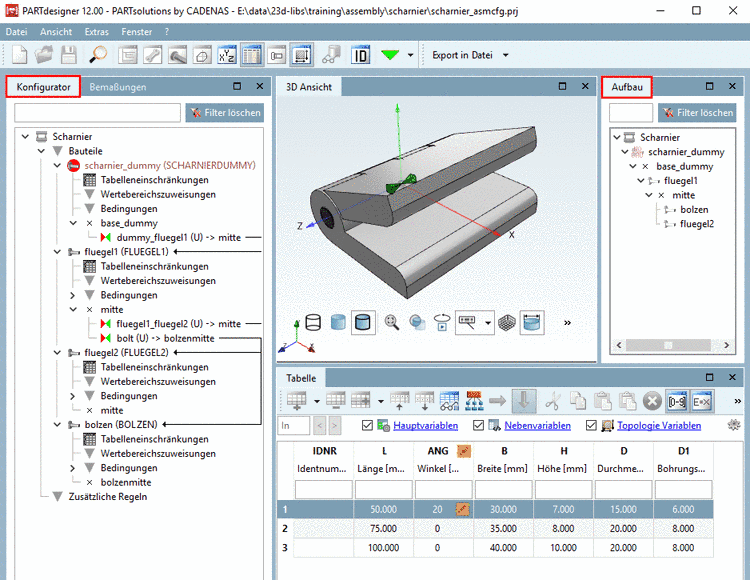Click the ID button in the toolbar
750x580 pixels.
(361, 55)
